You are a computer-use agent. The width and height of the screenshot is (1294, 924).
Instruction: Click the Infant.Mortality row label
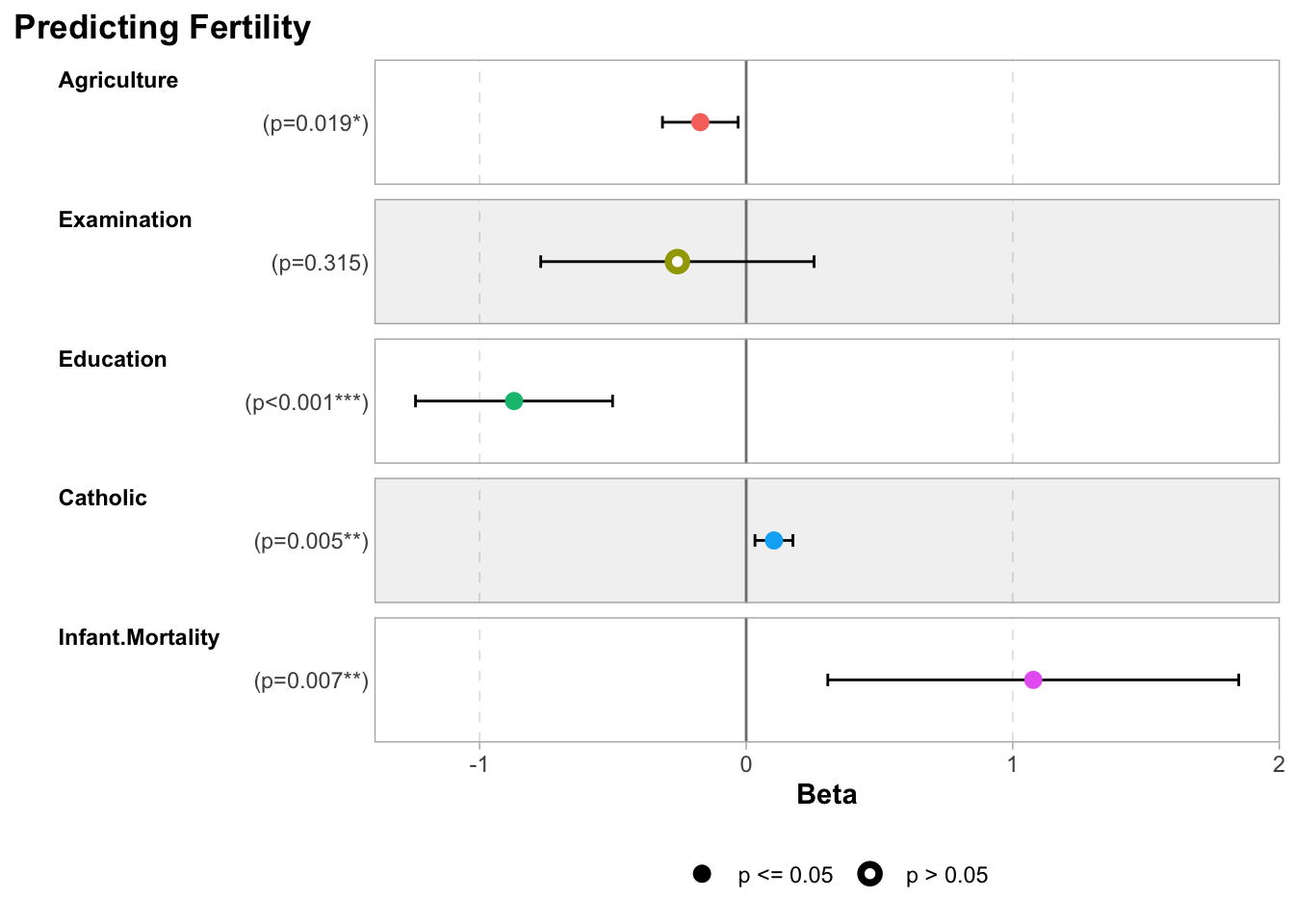tap(139, 637)
